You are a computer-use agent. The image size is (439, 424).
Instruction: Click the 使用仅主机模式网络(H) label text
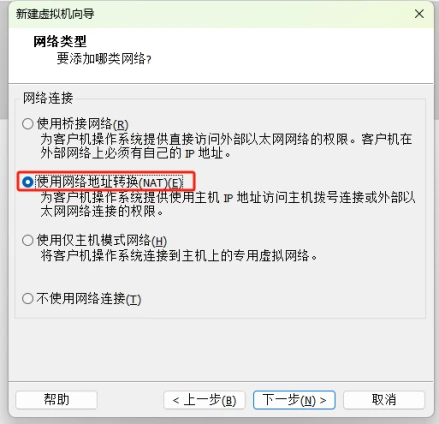(x=102, y=240)
